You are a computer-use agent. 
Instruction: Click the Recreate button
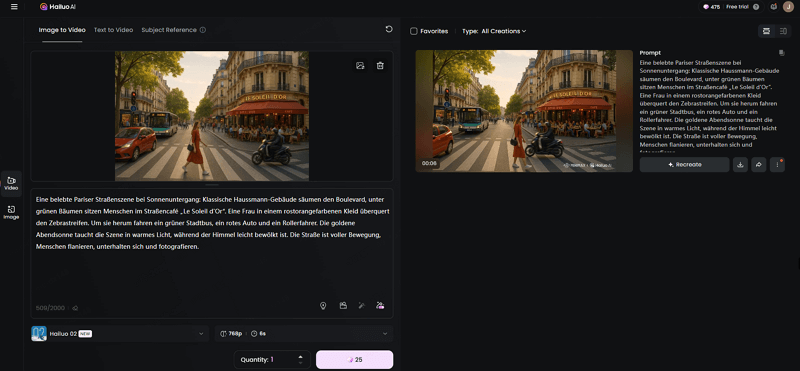(x=684, y=165)
